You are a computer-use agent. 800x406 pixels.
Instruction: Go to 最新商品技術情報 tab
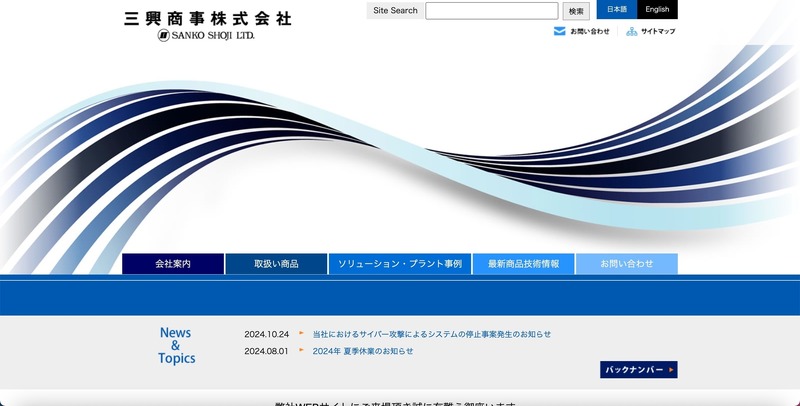523,264
